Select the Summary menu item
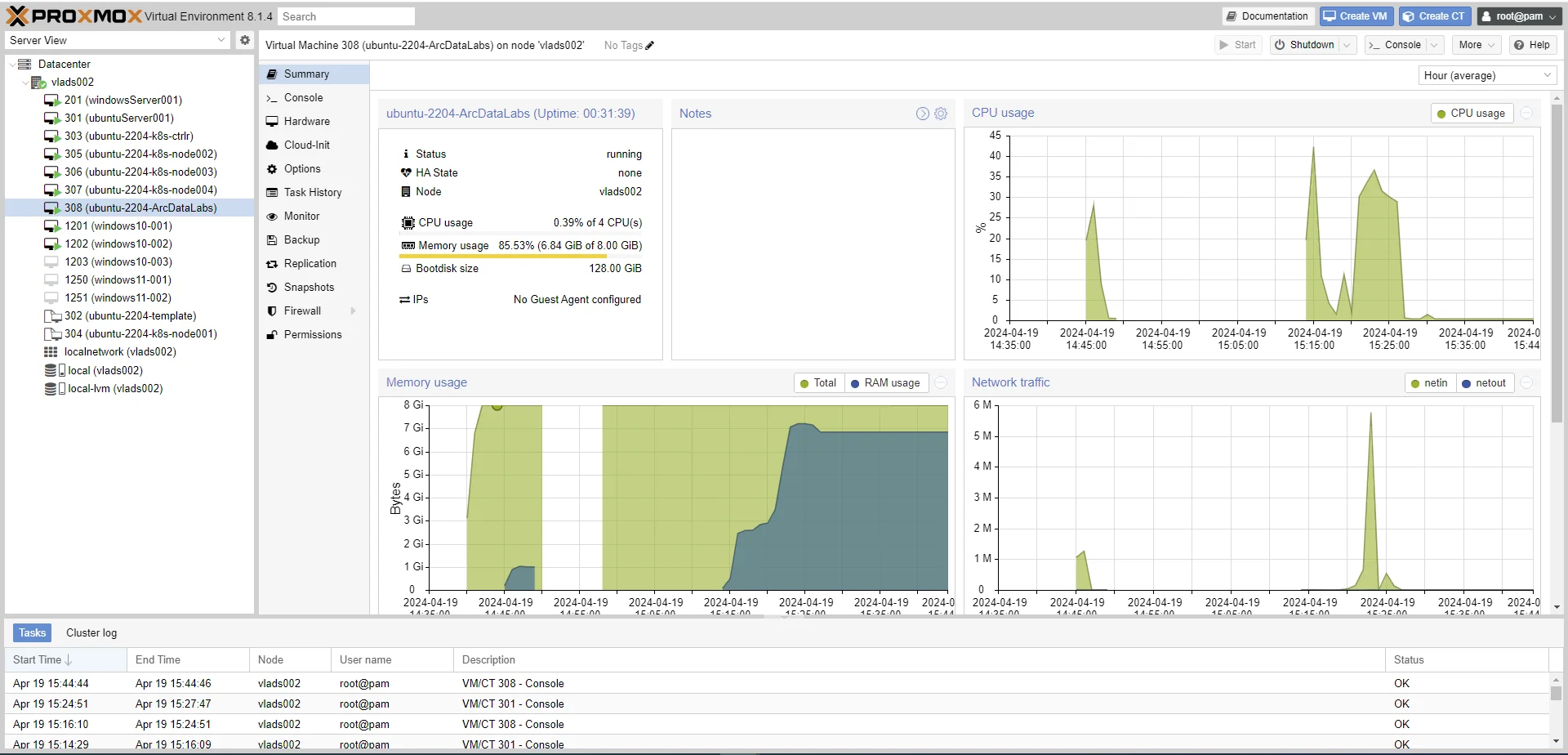This screenshot has height=755, width=1568. pyautogui.click(x=314, y=74)
